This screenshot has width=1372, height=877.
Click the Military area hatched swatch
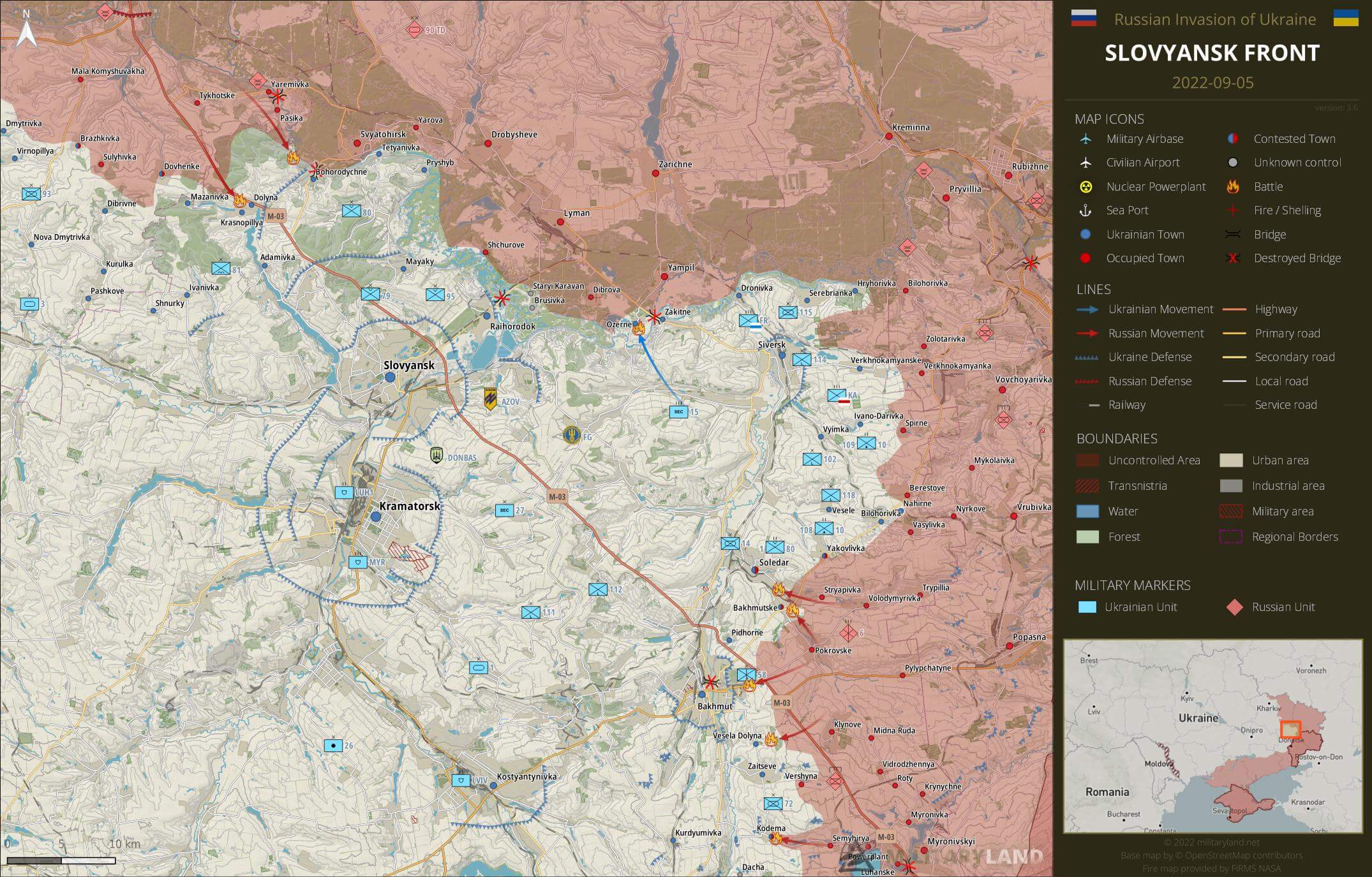[1231, 512]
